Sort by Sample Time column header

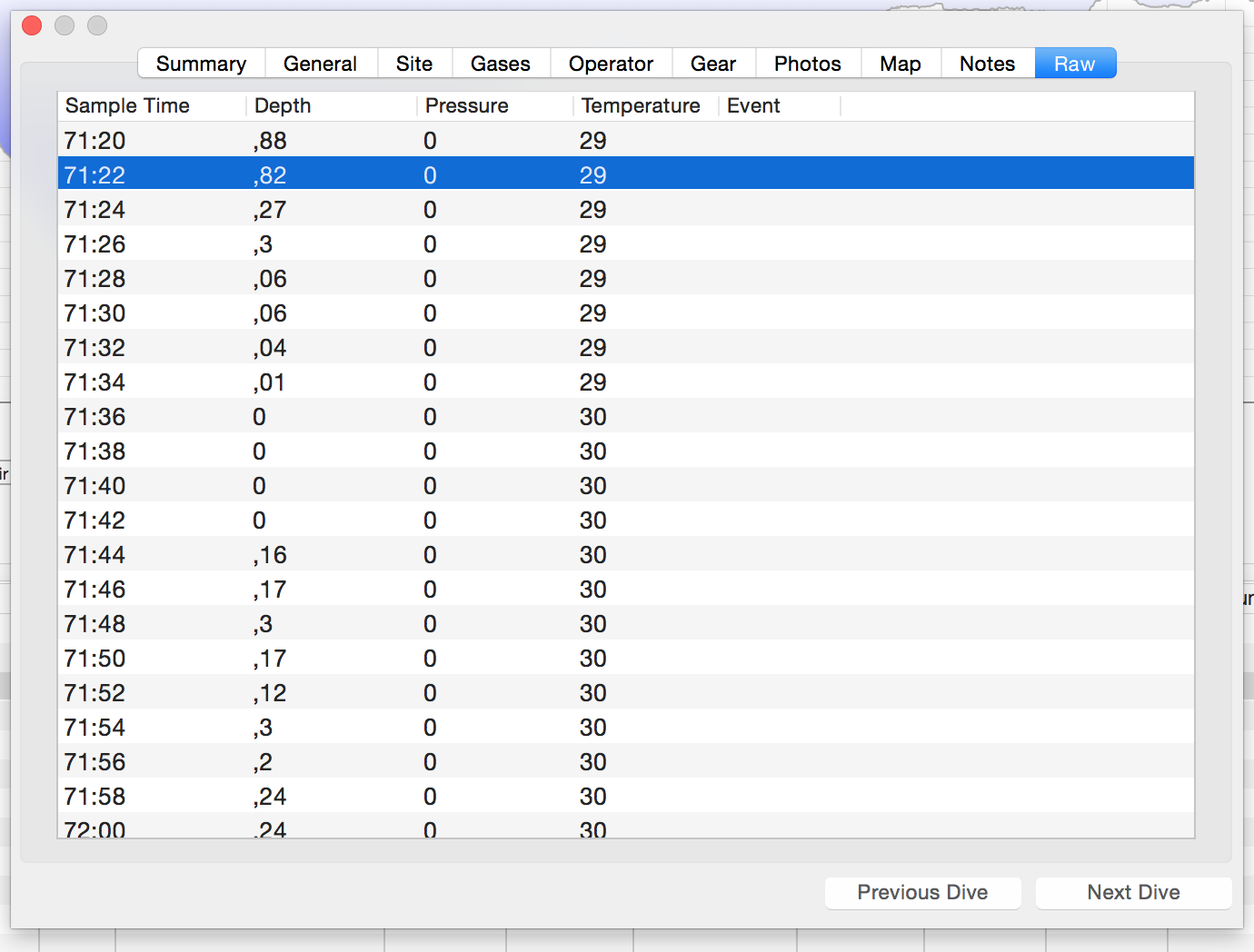click(x=128, y=106)
